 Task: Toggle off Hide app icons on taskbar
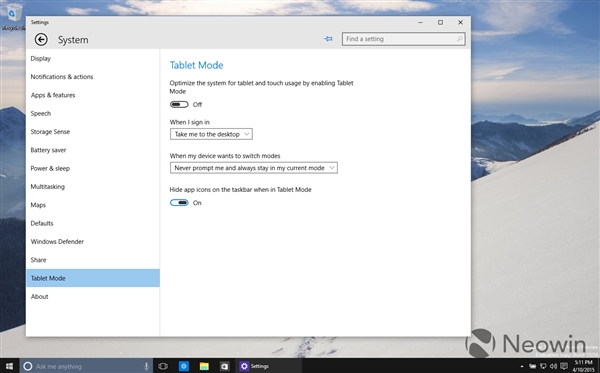179,203
